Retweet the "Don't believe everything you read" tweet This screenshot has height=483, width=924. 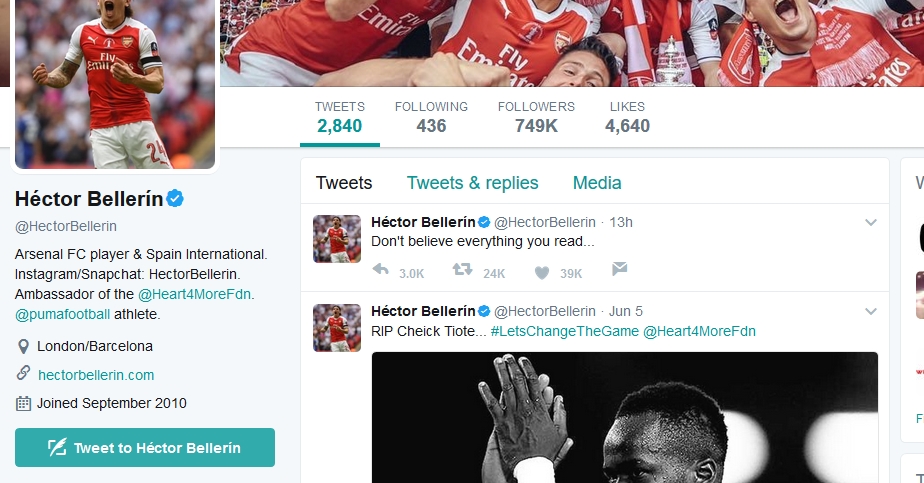pyautogui.click(x=462, y=271)
